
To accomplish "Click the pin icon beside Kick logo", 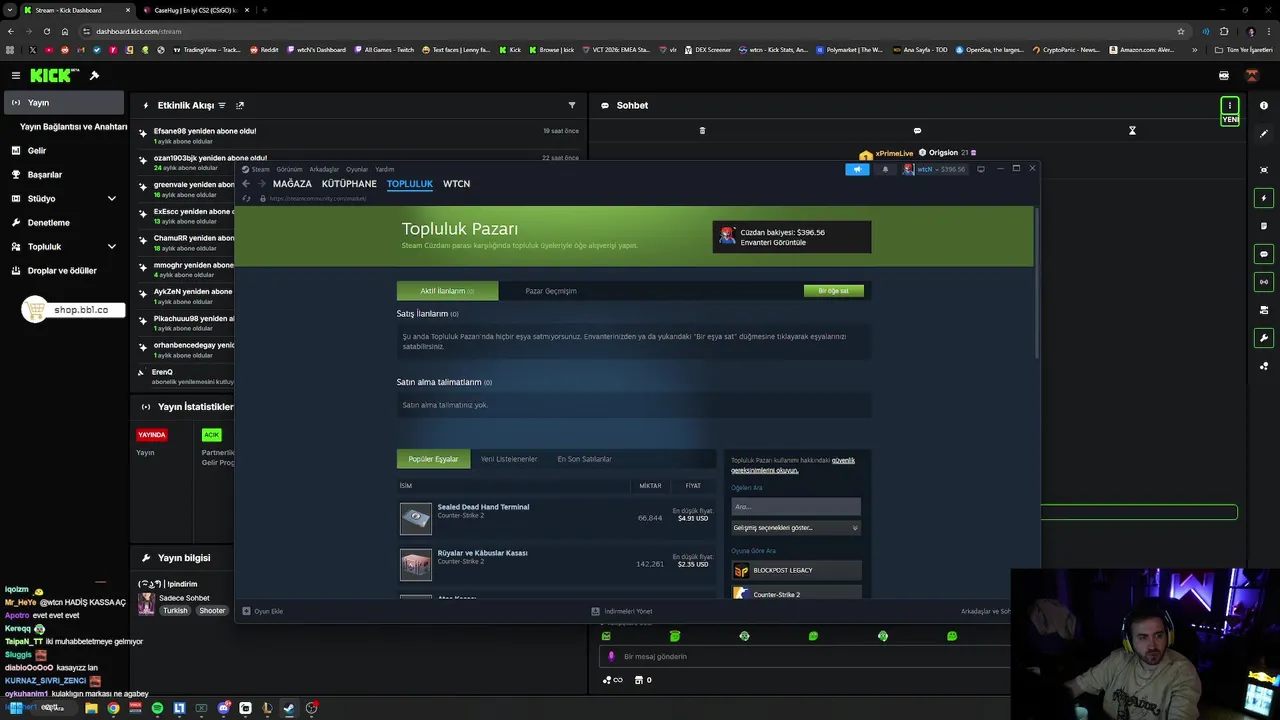I will tap(94, 75).
